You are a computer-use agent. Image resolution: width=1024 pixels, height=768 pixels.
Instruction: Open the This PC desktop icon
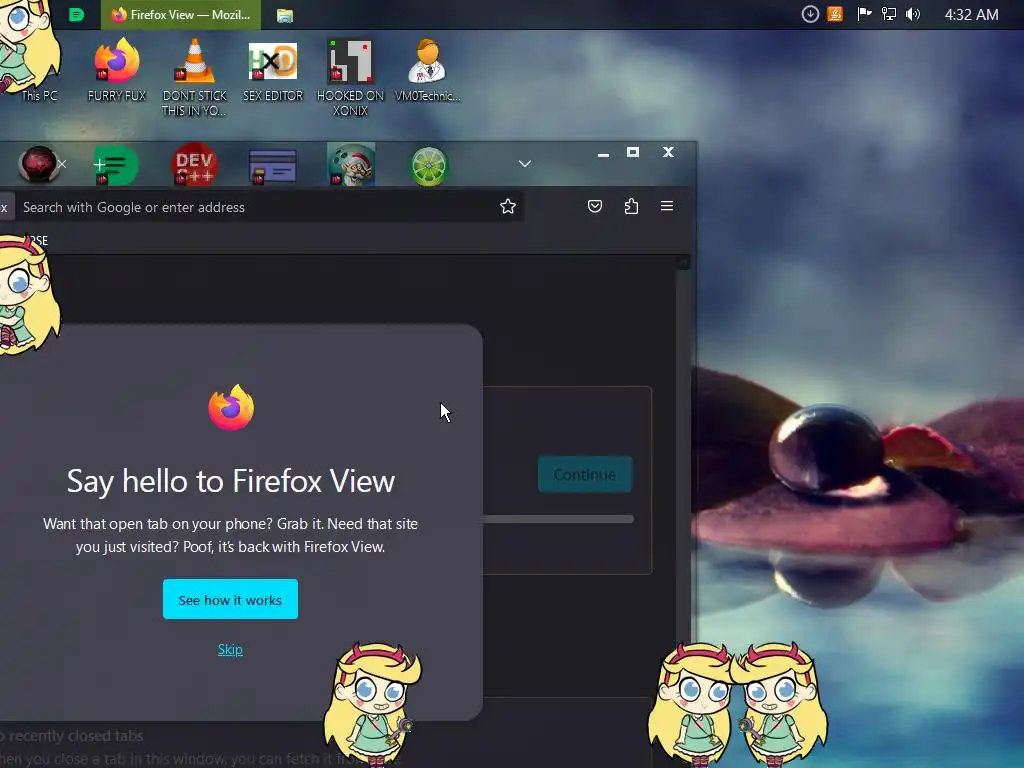pos(39,95)
